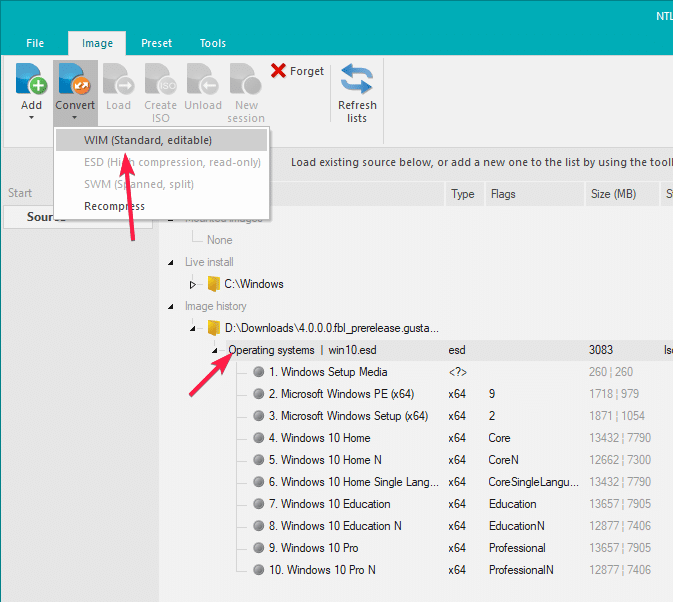Click status dot beside Windows 10 Education N
Image resolution: width=673 pixels, height=602 pixels.
click(x=258, y=526)
